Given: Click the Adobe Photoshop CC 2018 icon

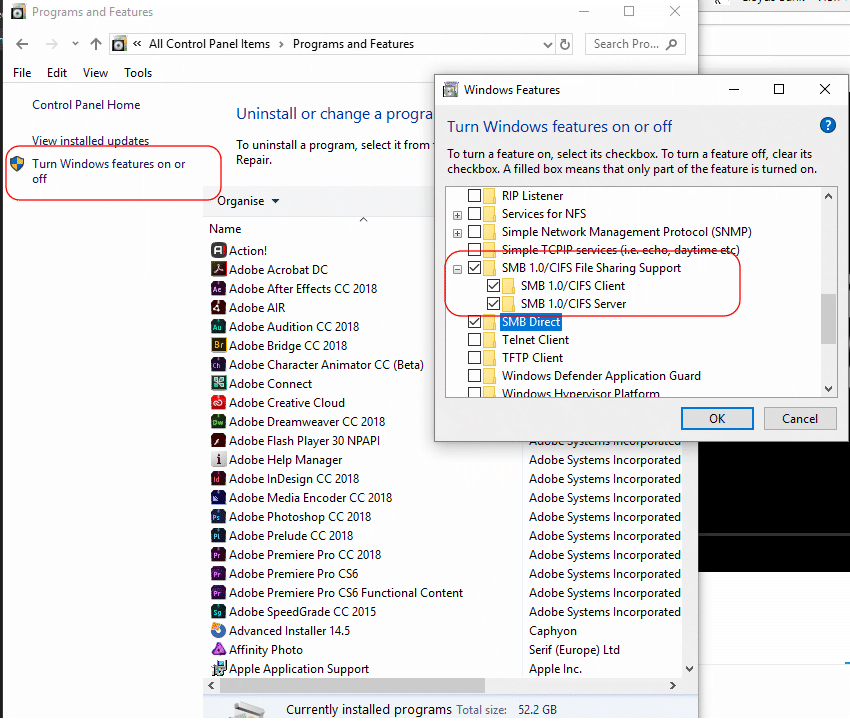Looking at the screenshot, I should pyautogui.click(x=218, y=516).
